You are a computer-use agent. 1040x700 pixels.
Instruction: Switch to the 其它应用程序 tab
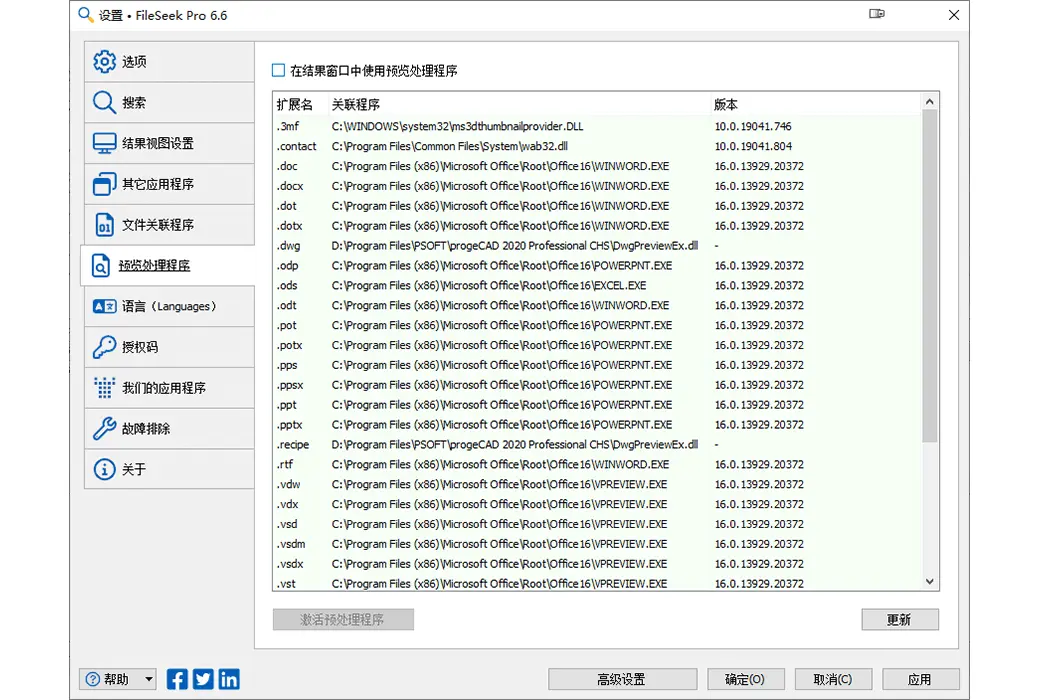pyautogui.click(x=169, y=184)
